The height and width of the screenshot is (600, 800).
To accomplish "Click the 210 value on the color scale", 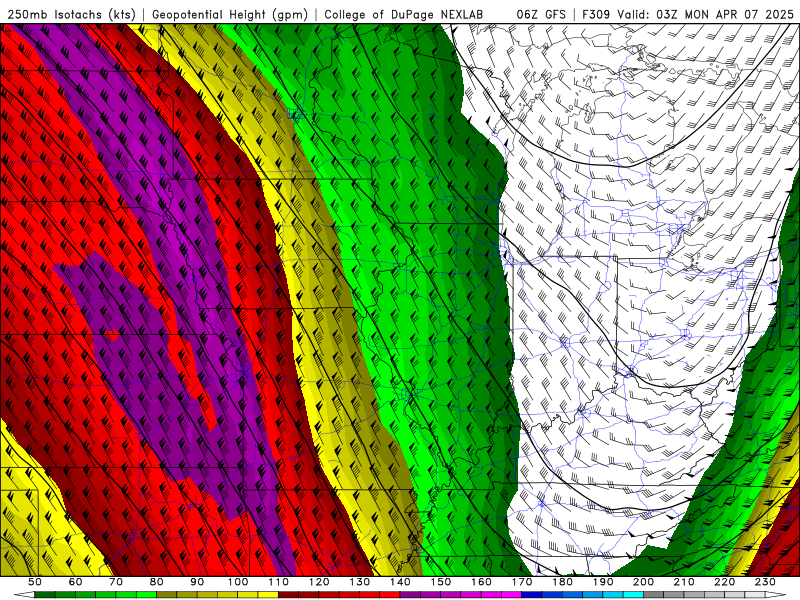I will [x=684, y=582].
